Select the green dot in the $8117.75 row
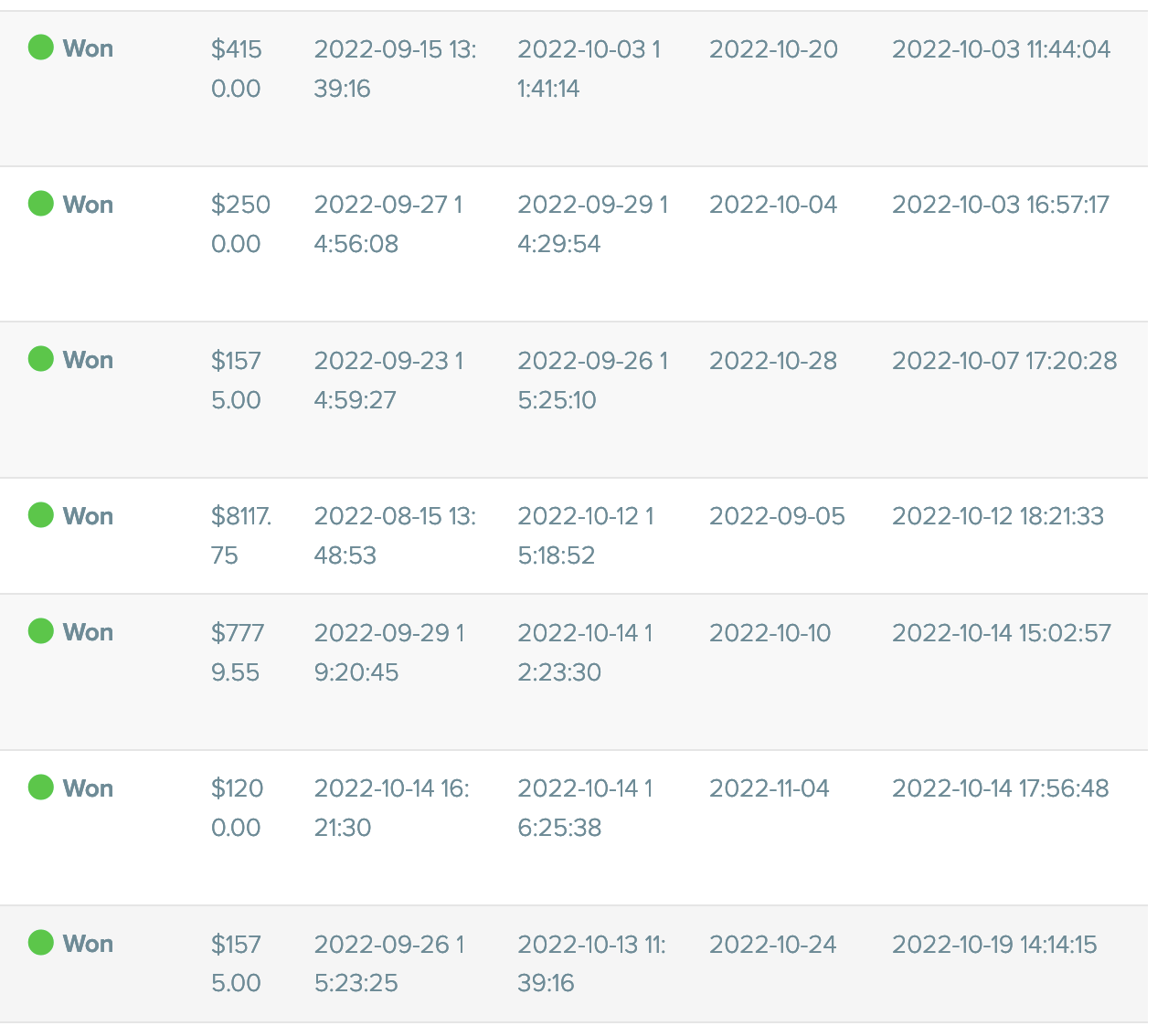Image resolution: width=1168 pixels, height=1036 pixels. tap(41, 515)
